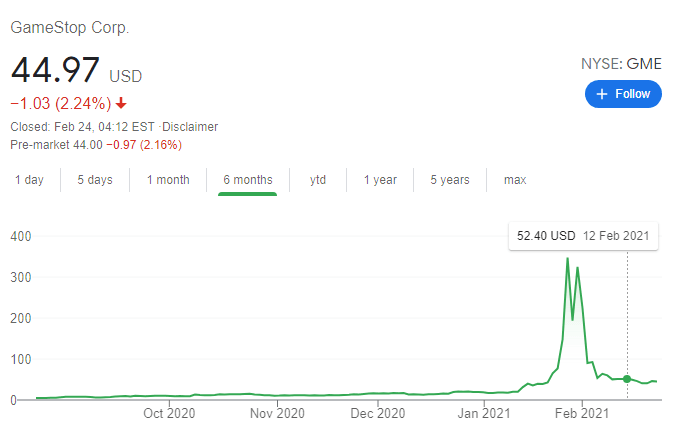Click the 52.40 USD tooltip box

(583, 236)
